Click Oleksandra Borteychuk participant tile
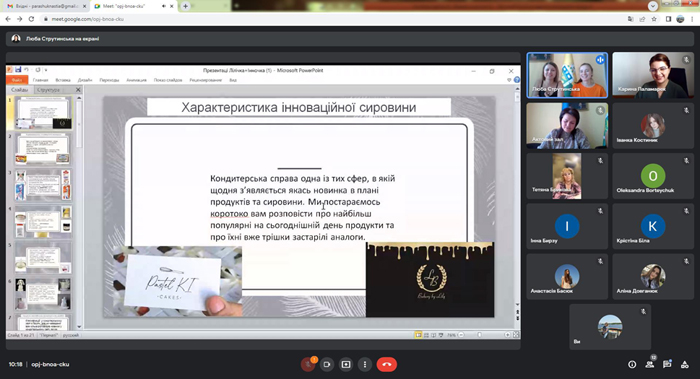Viewport: 700px width, 379px height. coord(653,176)
